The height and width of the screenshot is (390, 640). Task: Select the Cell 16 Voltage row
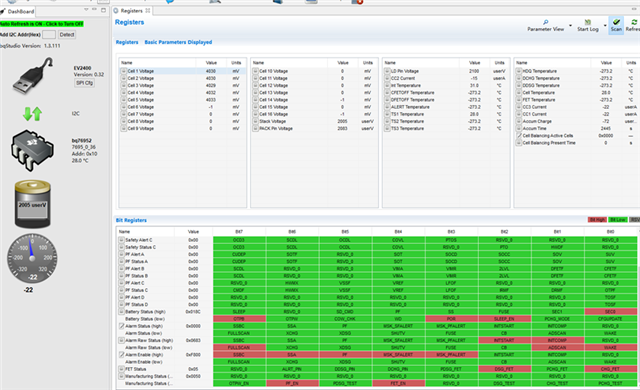coord(314,114)
